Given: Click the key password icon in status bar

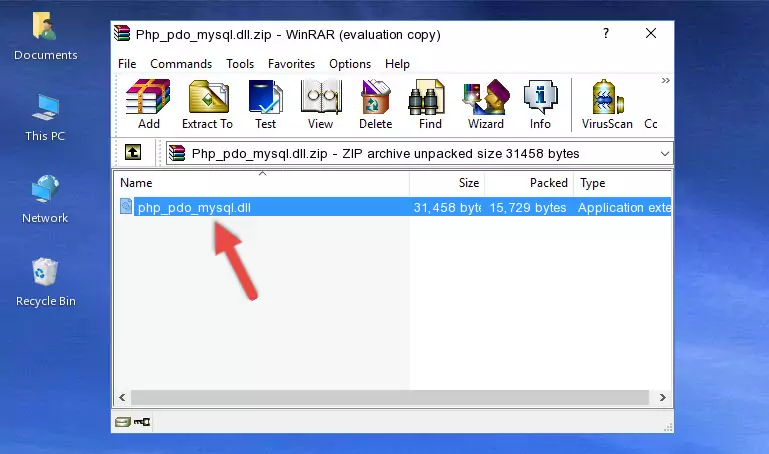Looking at the screenshot, I should [142, 422].
